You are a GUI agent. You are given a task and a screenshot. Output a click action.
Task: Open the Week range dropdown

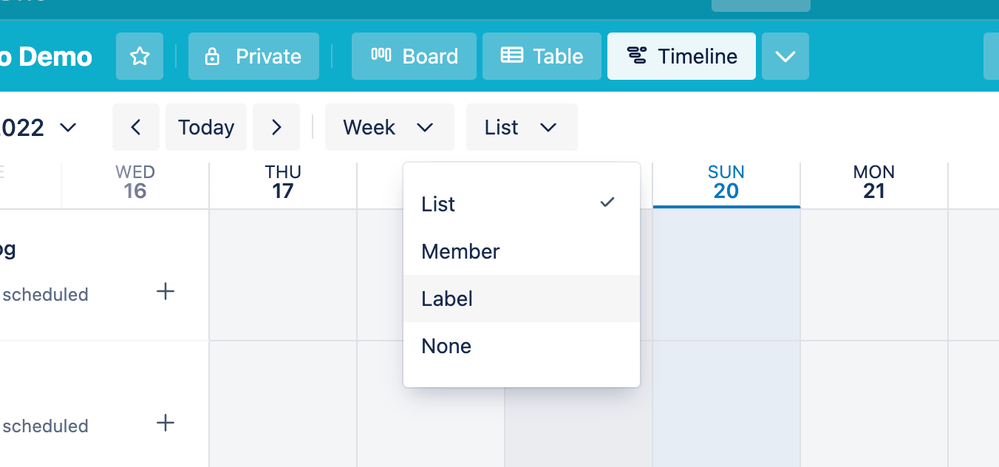(x=389, y=127)
